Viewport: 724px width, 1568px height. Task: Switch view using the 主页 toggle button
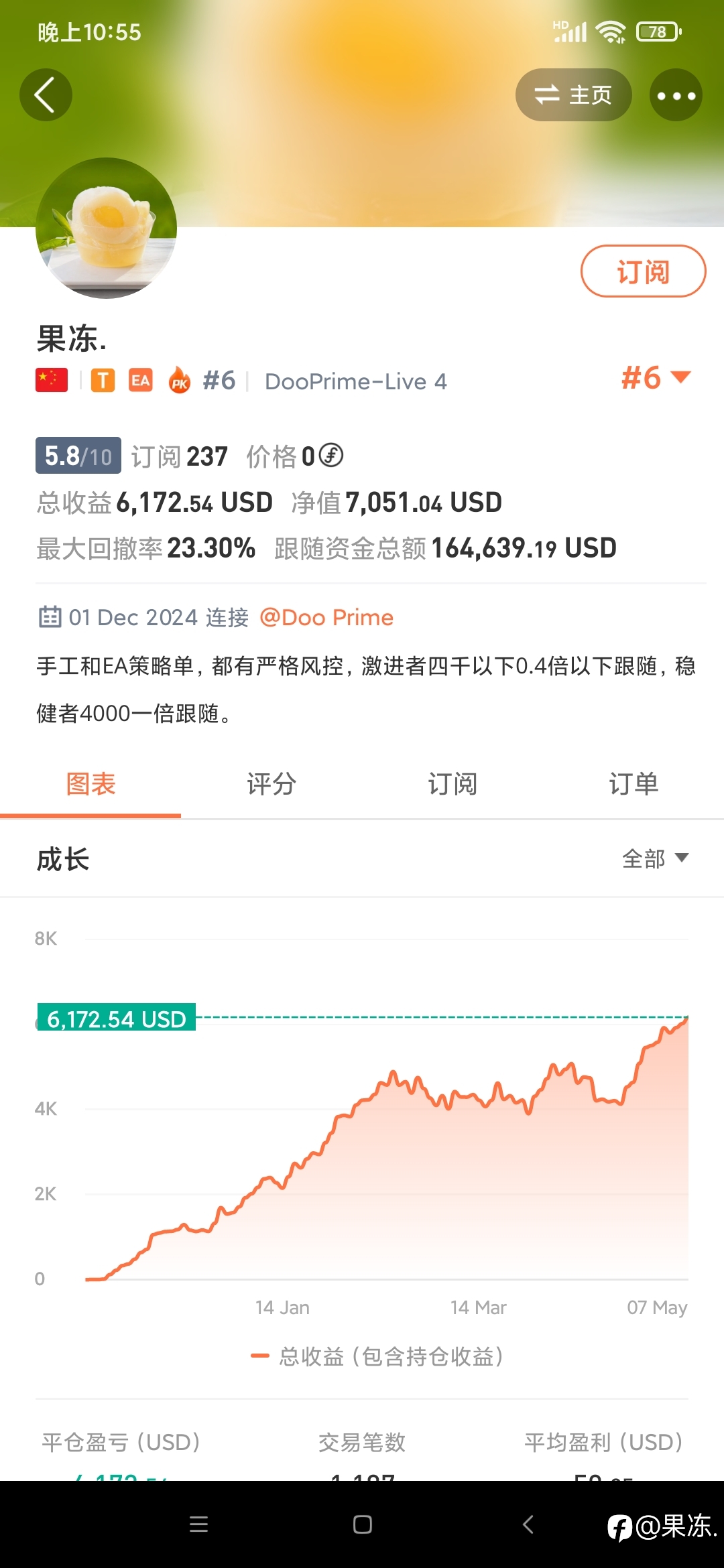click(x=573, y=95)
